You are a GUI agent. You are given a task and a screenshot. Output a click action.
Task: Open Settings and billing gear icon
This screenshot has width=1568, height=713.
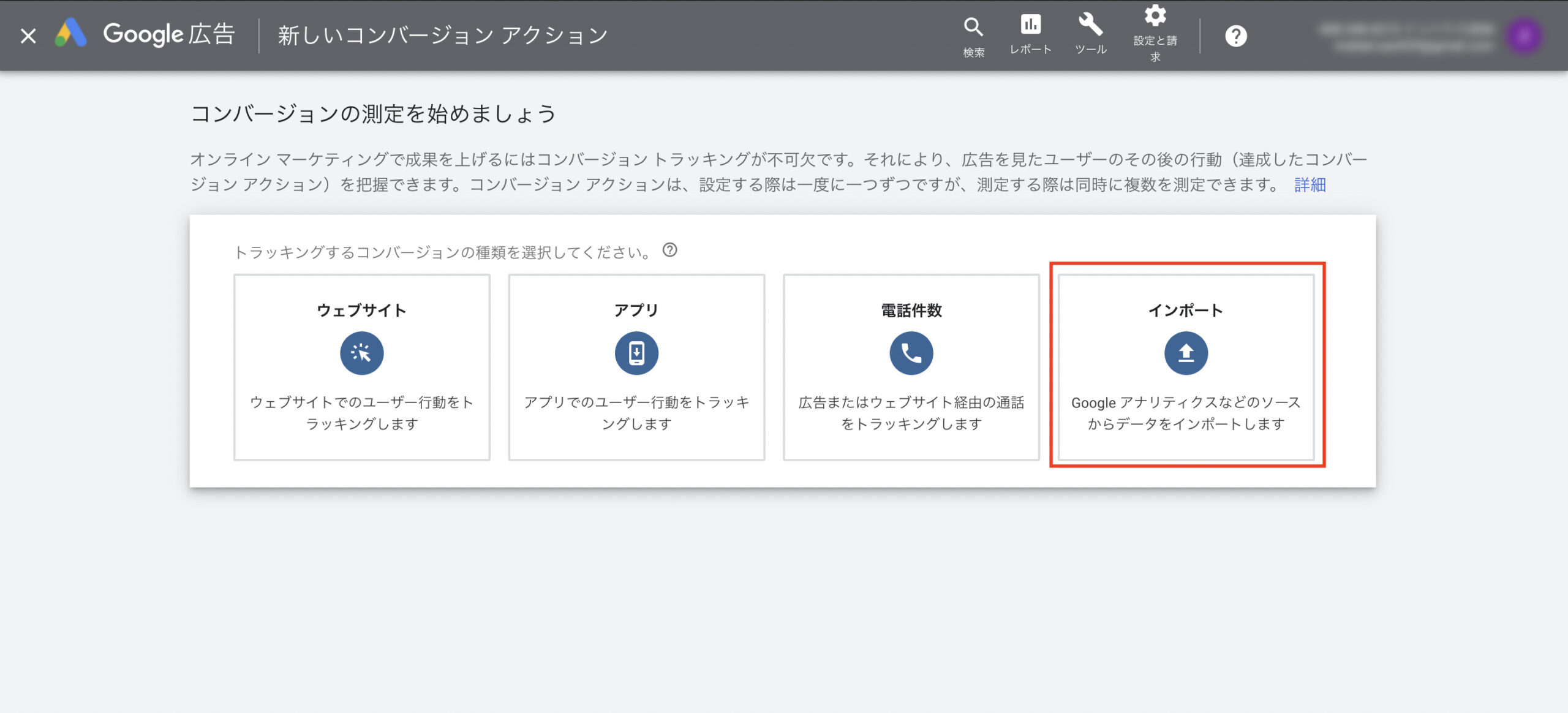tap(1155, 16)
